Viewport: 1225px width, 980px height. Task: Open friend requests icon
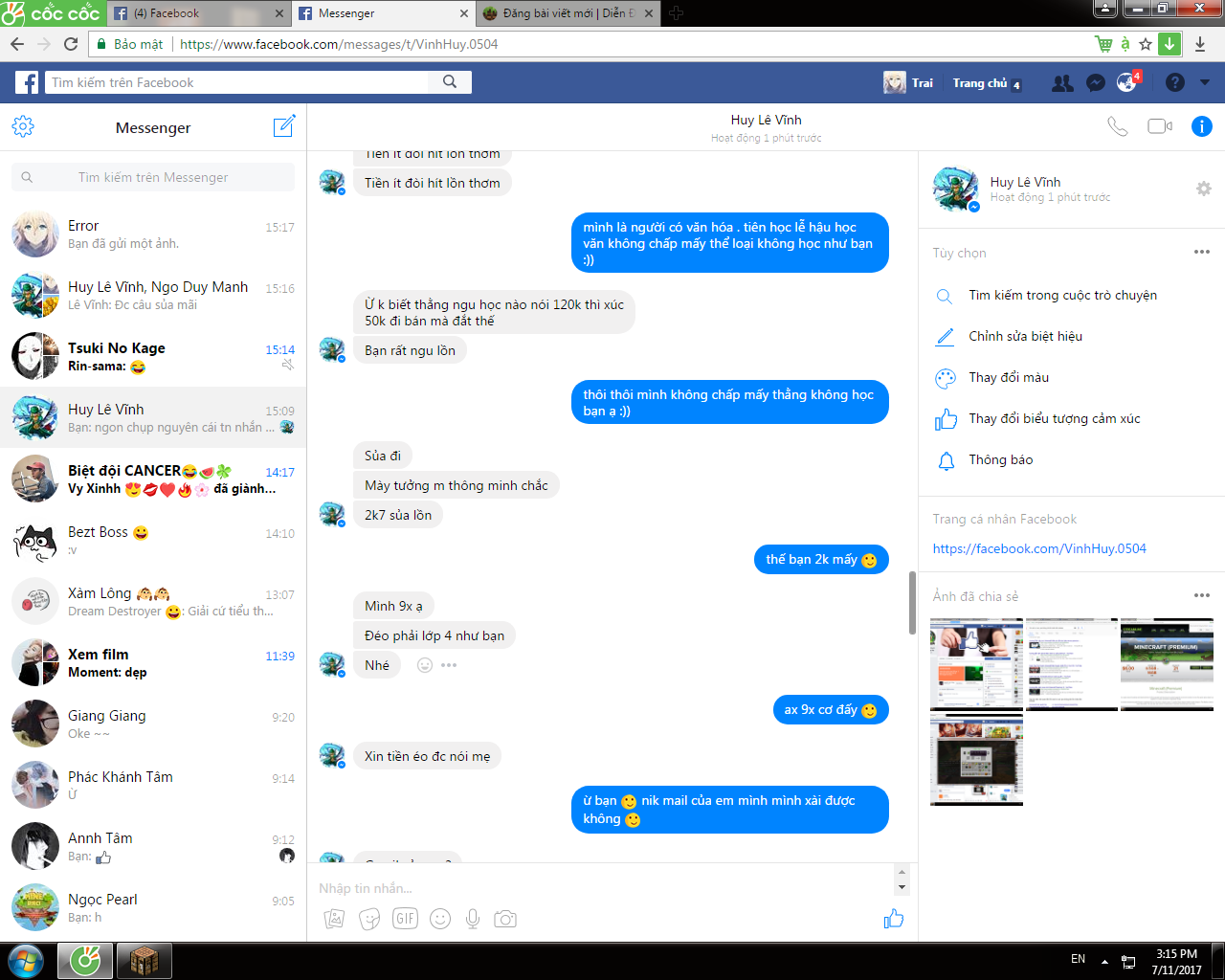coord(1062,83)
